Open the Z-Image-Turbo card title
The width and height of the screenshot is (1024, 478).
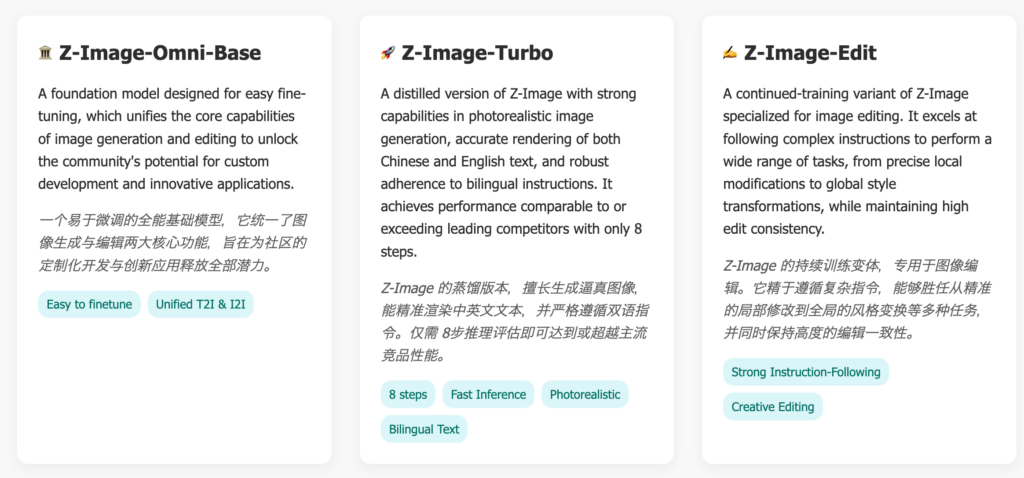(477, 53)
